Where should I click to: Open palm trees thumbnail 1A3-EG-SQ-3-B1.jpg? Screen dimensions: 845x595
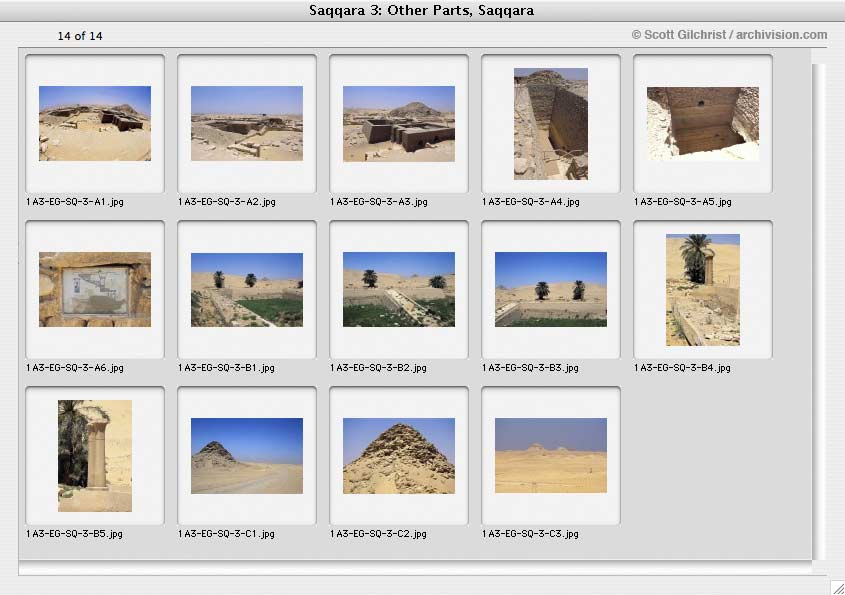coord(247,289)
